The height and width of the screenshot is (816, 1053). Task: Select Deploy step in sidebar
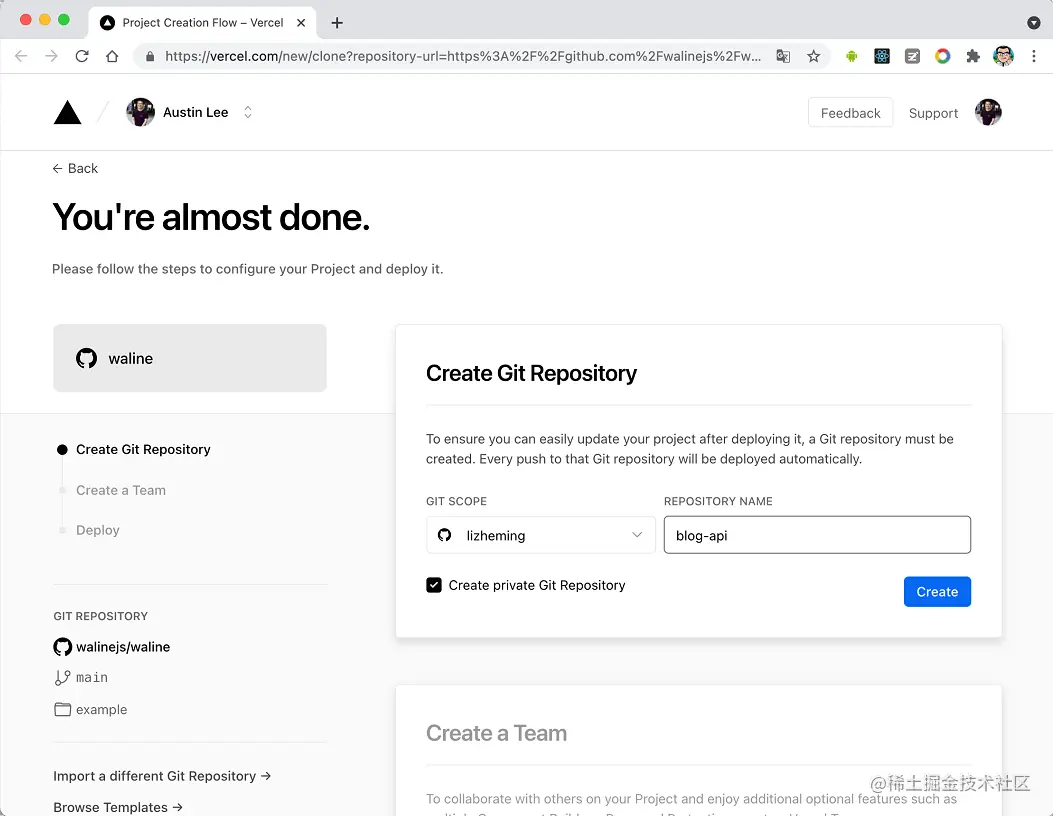click(97, 530)
